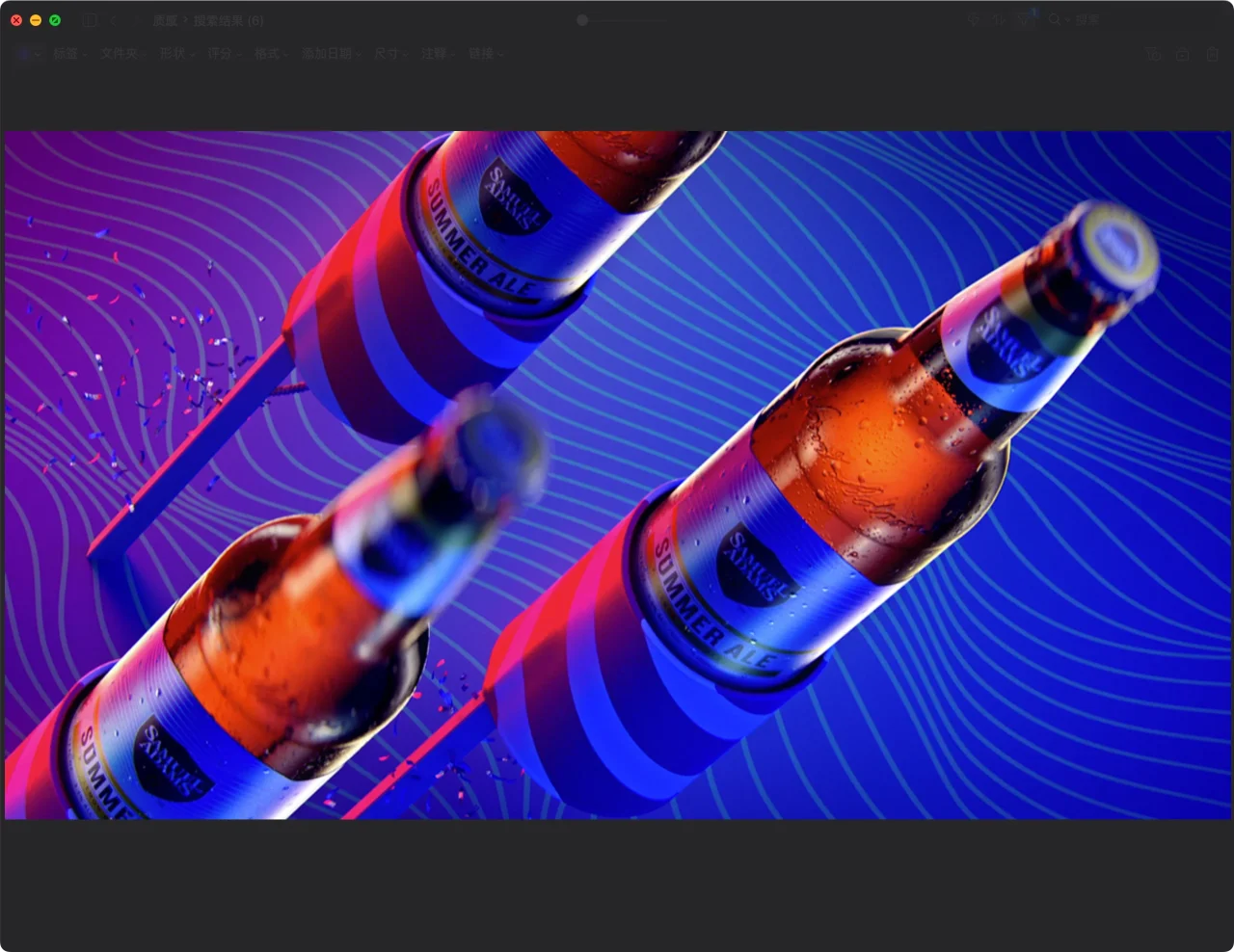This screenshot has width=1234, height=952.
Task: Open the color filter dropdown
Action: point(29,54)
